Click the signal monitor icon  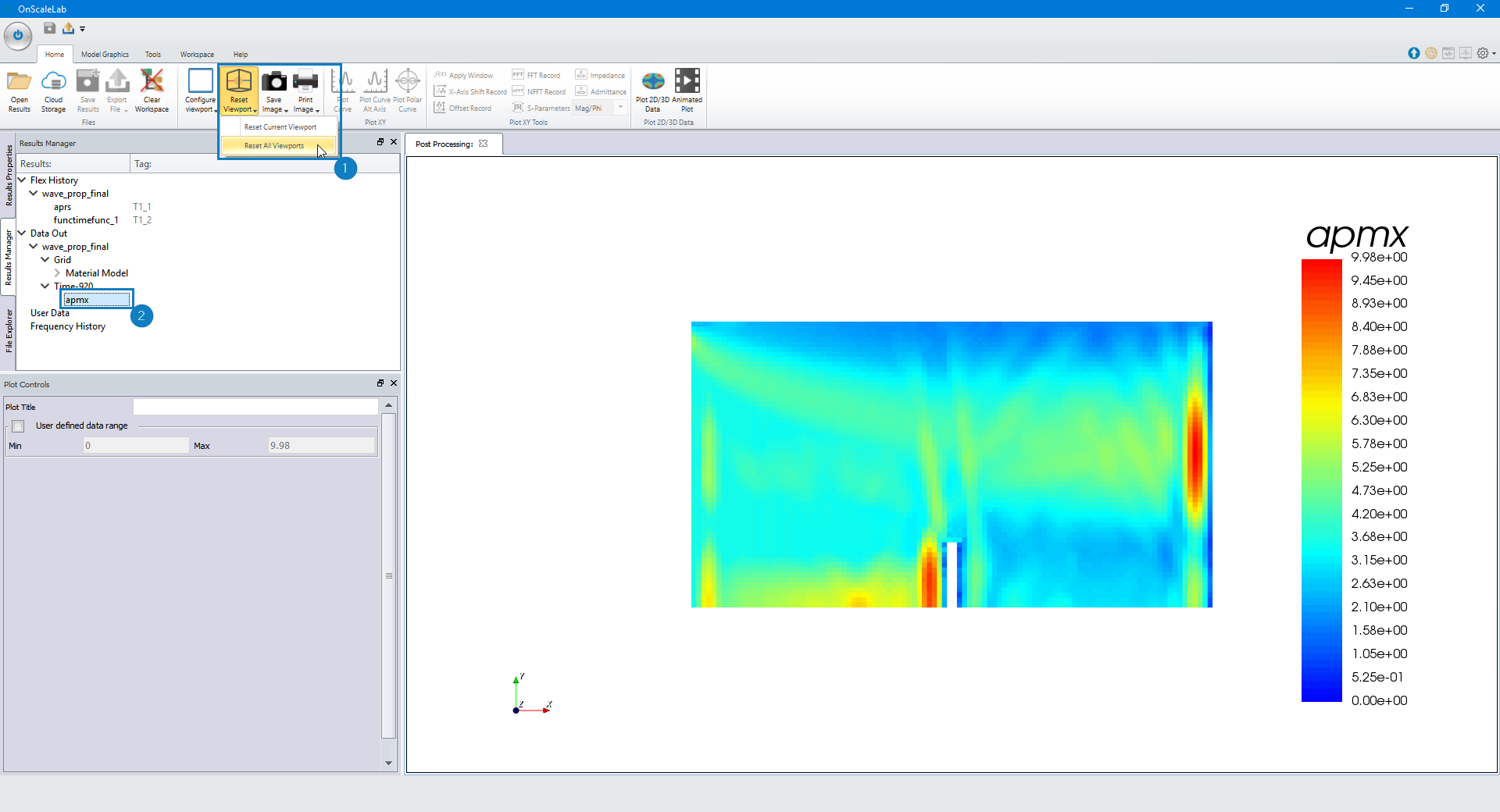(1466, 53)
